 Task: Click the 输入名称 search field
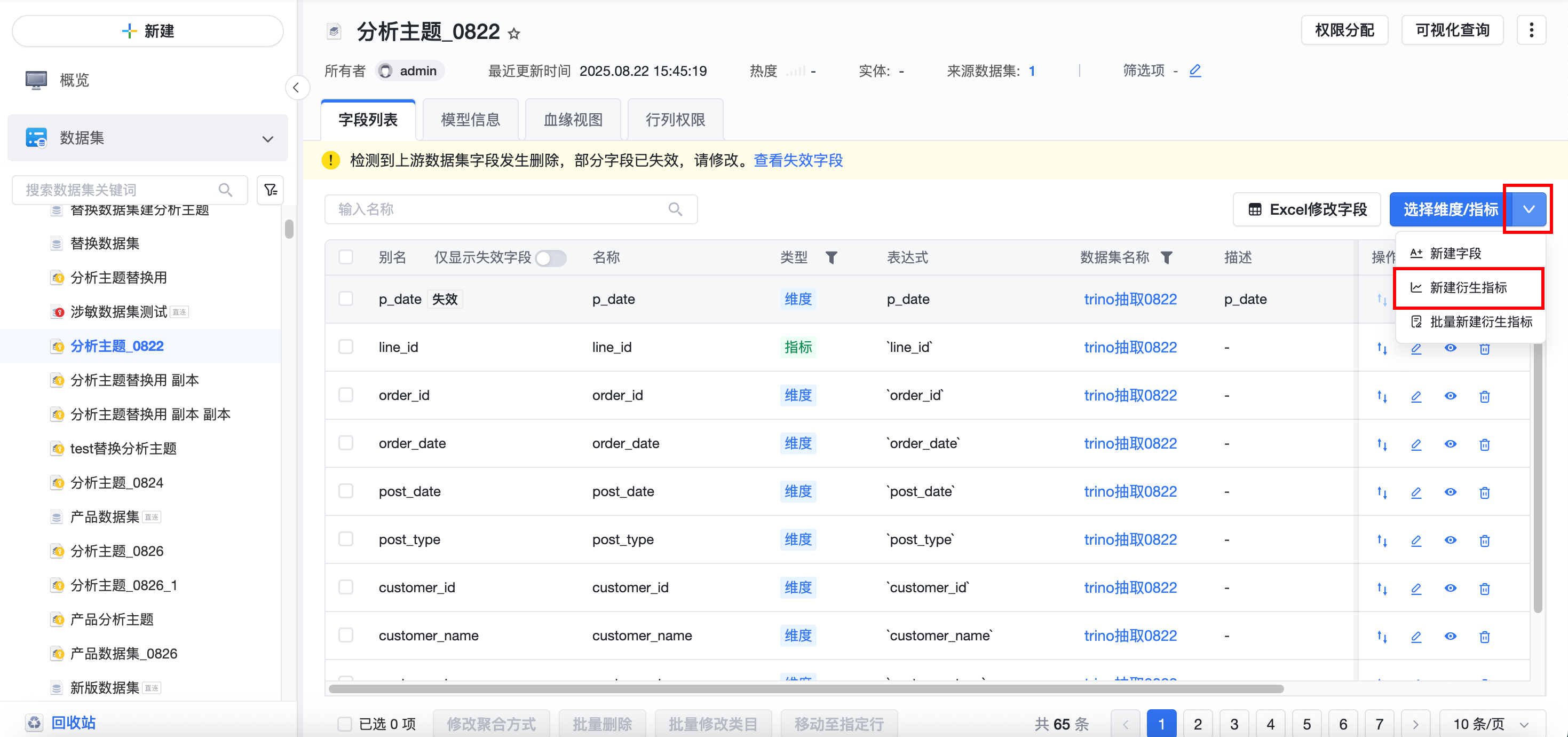click(499, 209)
